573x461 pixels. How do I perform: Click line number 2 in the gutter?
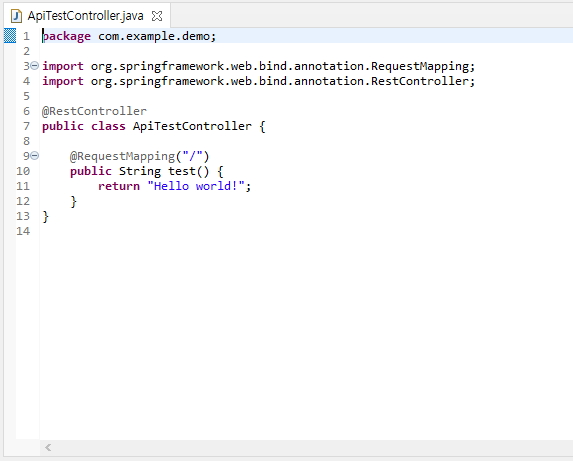tap(26, 51)
